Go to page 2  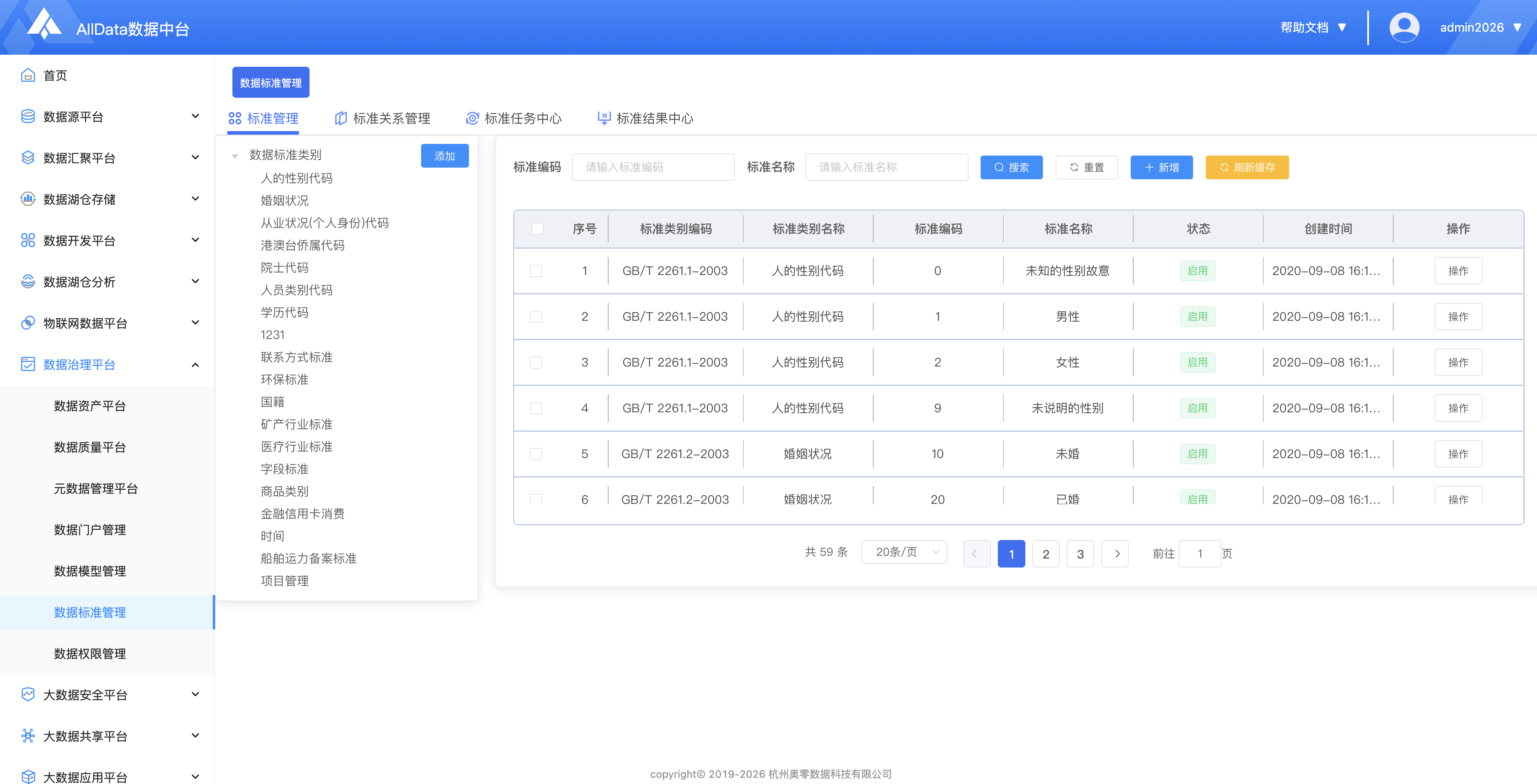pos(1045,554)
